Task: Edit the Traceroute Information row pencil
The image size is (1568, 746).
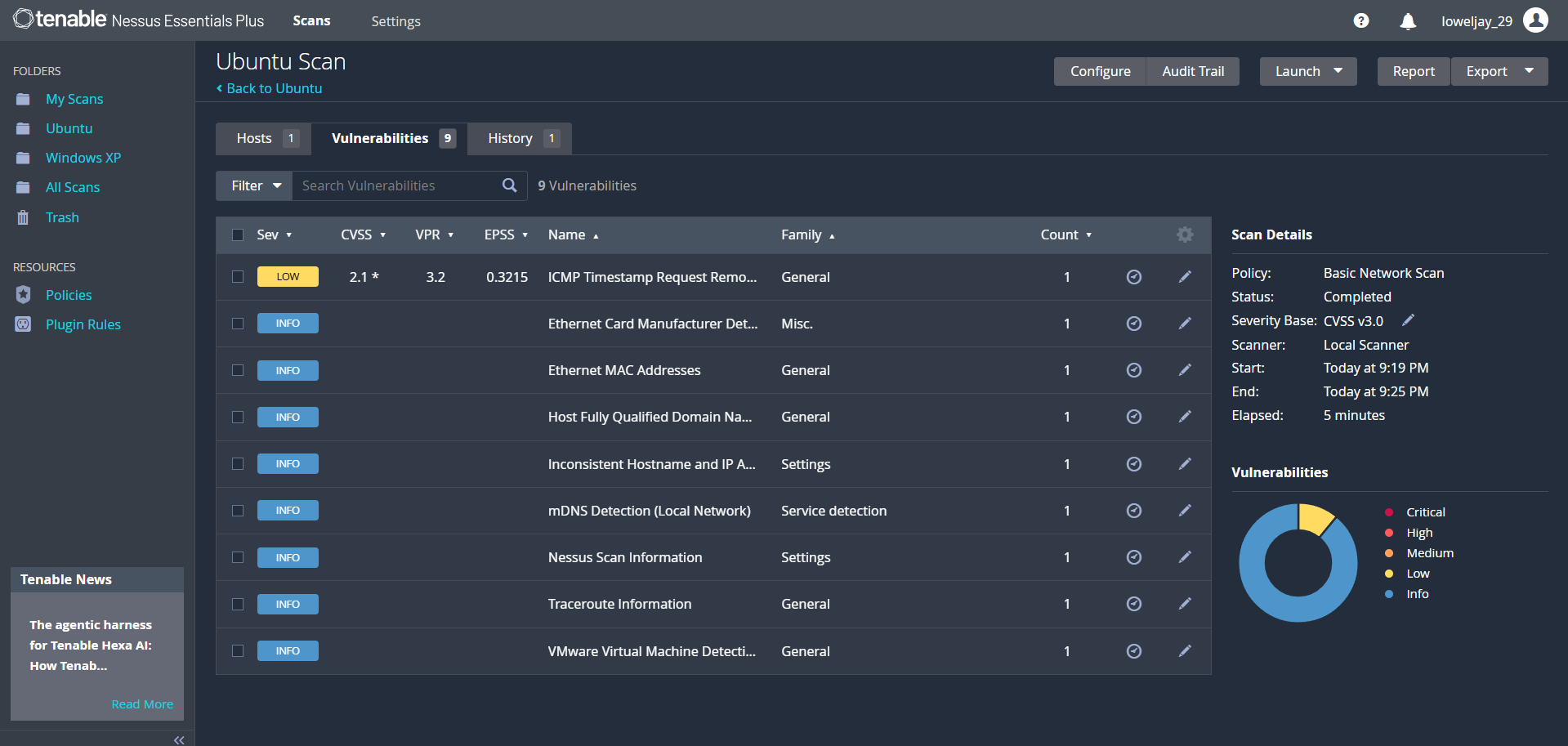Action: (x=1184, y=604)
